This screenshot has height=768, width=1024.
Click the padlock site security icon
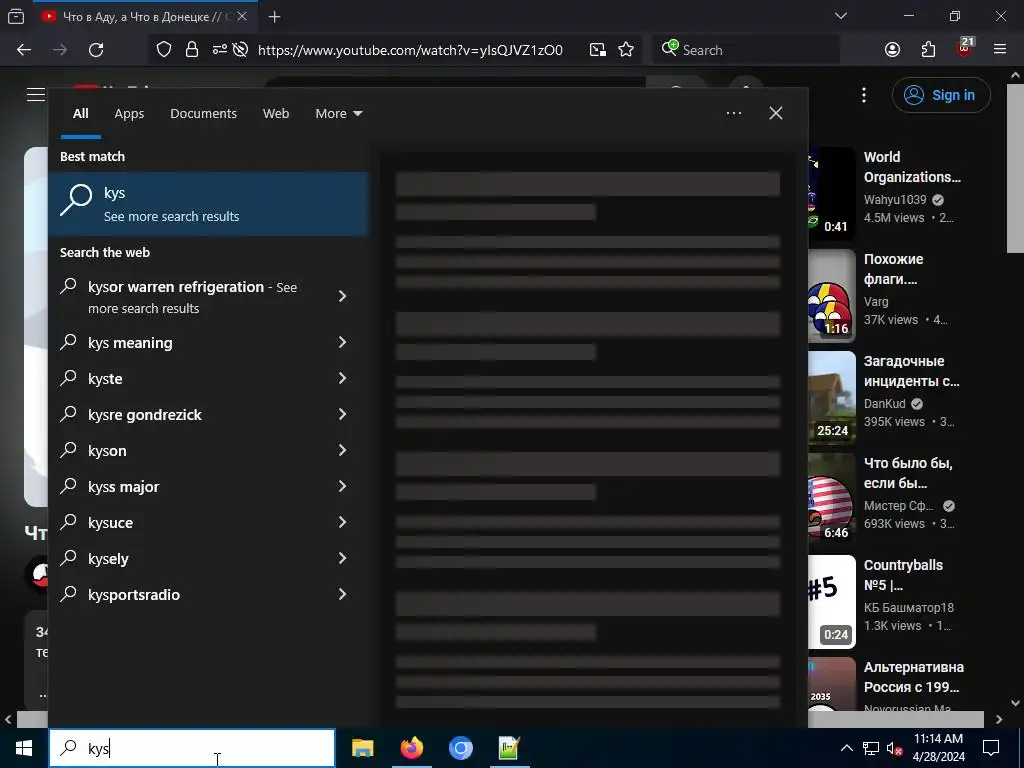tap(191, 50)
